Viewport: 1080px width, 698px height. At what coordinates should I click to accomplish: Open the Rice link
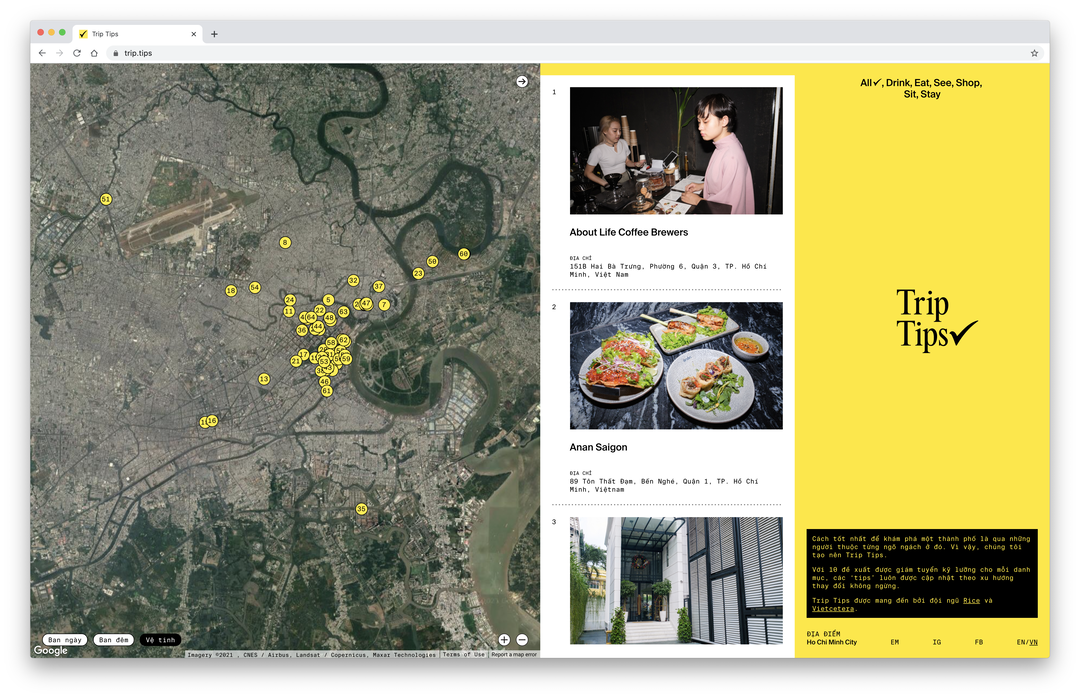(x=971, y=601)
